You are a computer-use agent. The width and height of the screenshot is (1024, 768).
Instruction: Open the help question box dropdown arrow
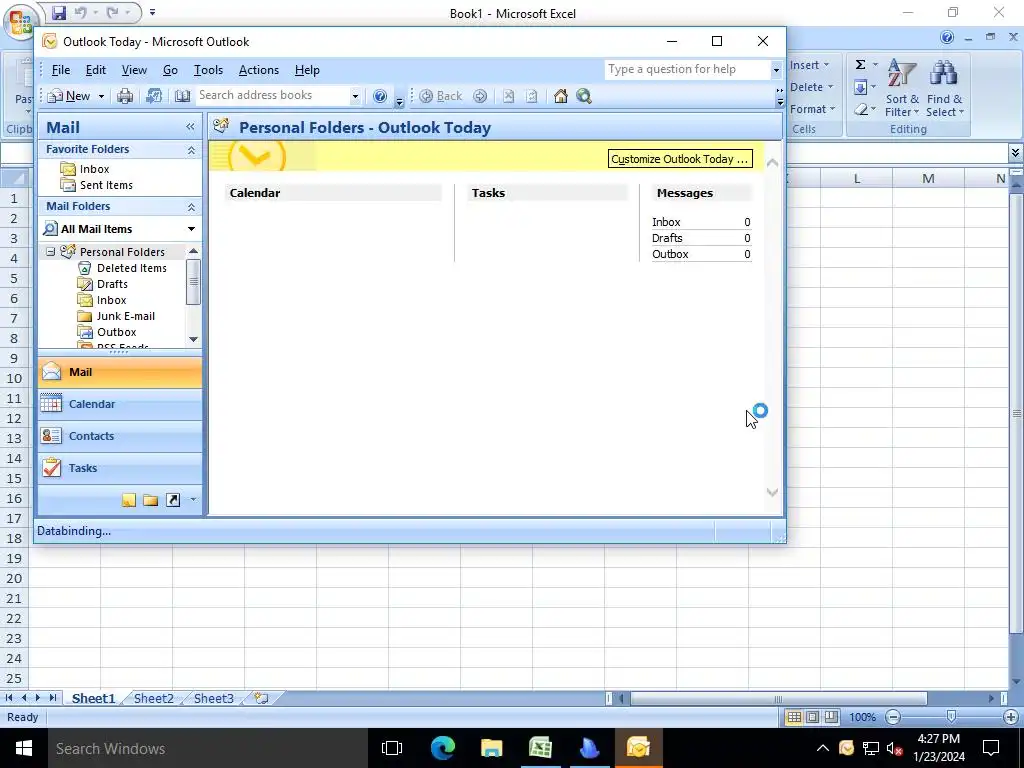tap(776, 70)
